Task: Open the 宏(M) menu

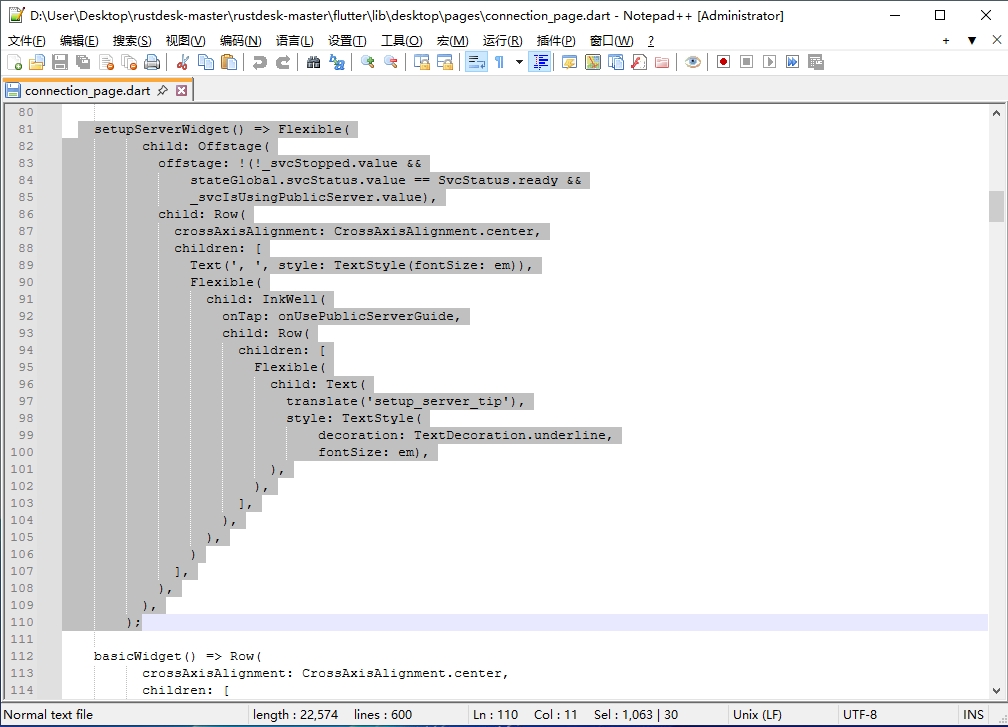Action: [x=453, y=41]
